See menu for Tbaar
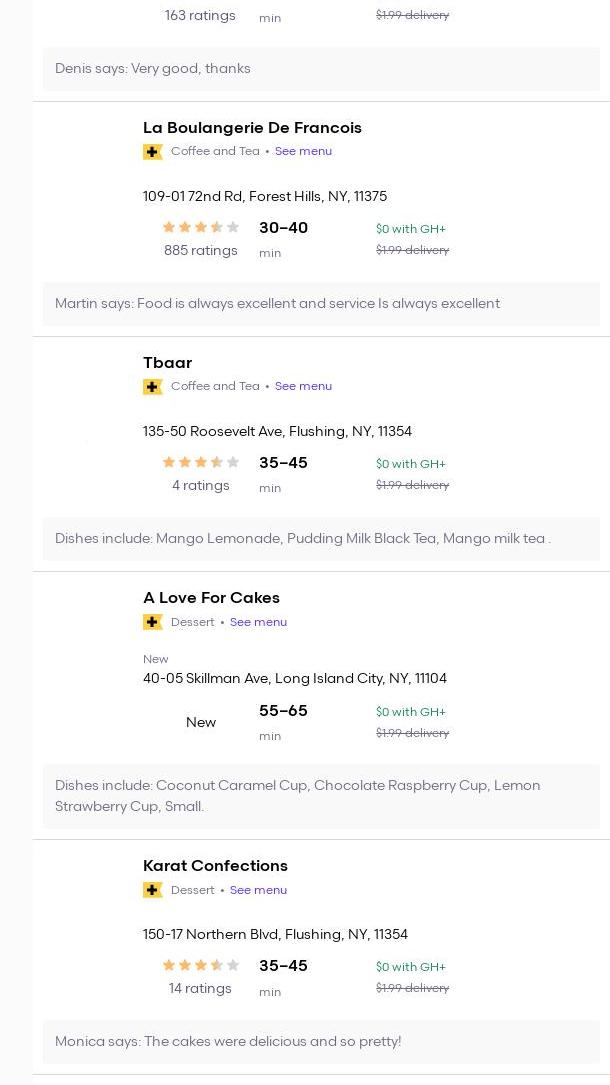Image resolution: width=610 pixels, height=1085 pixels. click(x=303, y=387)
